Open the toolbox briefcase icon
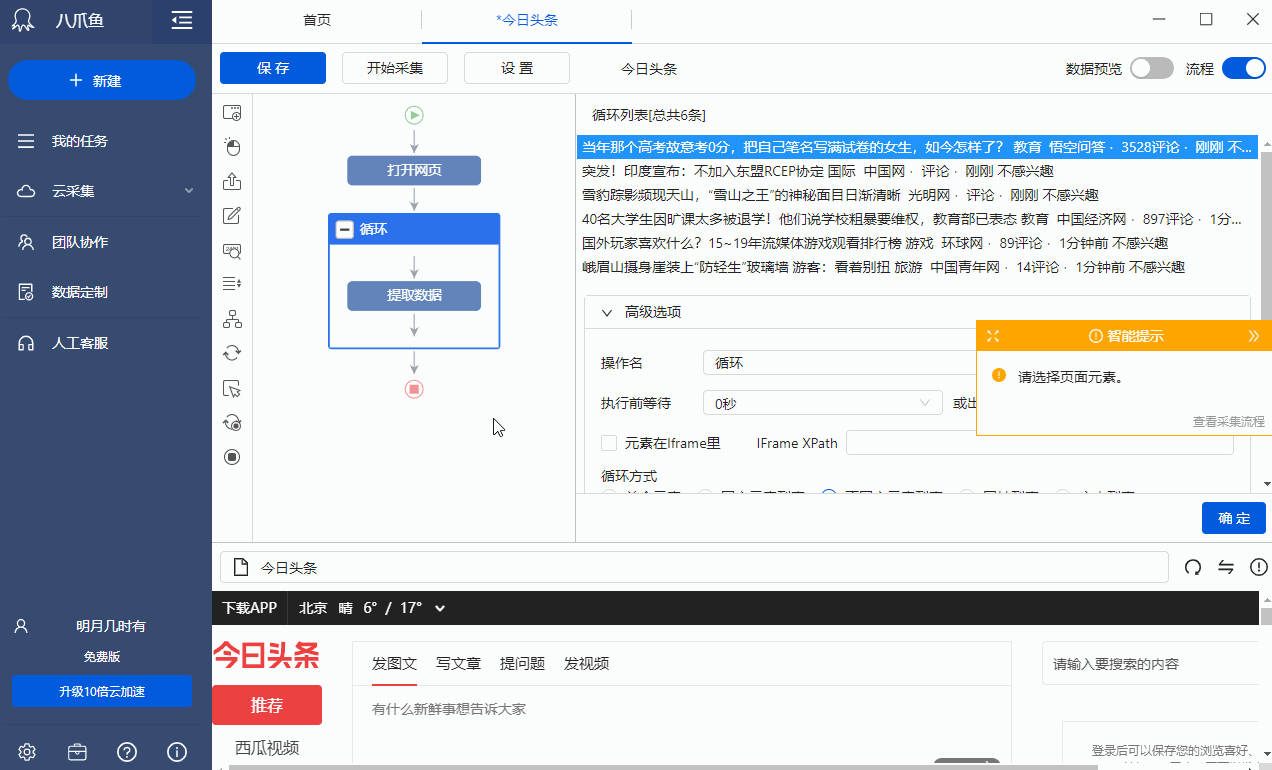Viewport: 1272px width, 770px height. point(77,752)
